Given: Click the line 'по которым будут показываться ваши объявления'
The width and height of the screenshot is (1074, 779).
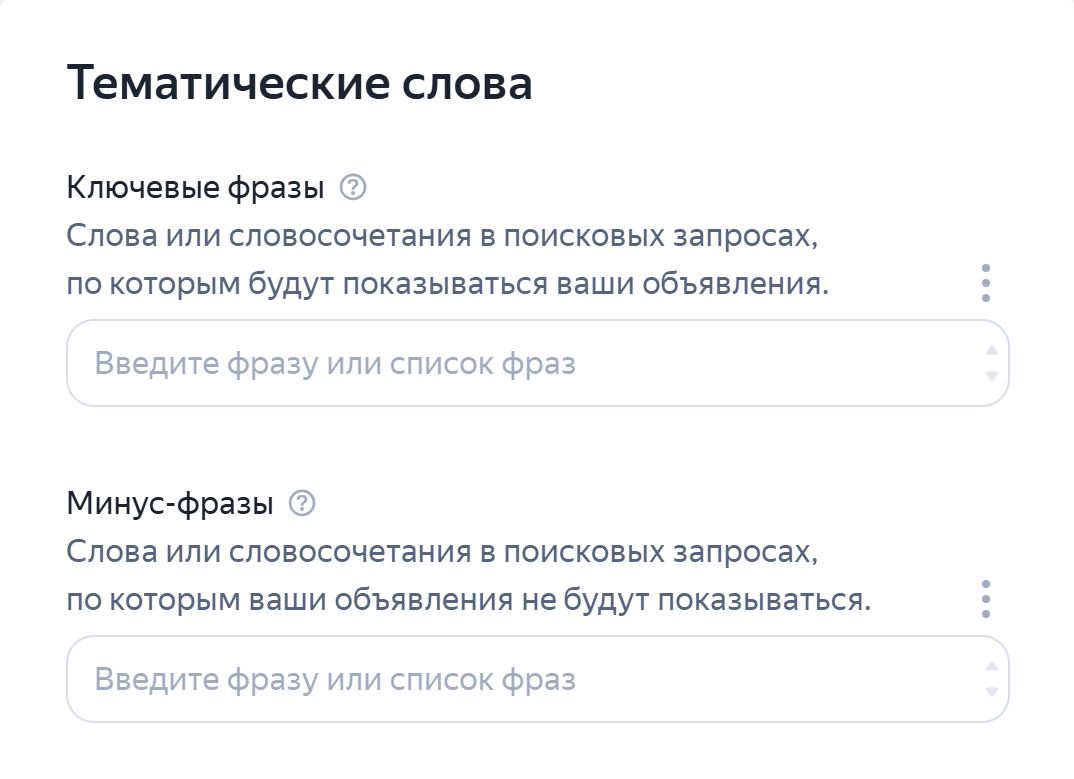Looking at the screenshot, I should click(448, 284).
